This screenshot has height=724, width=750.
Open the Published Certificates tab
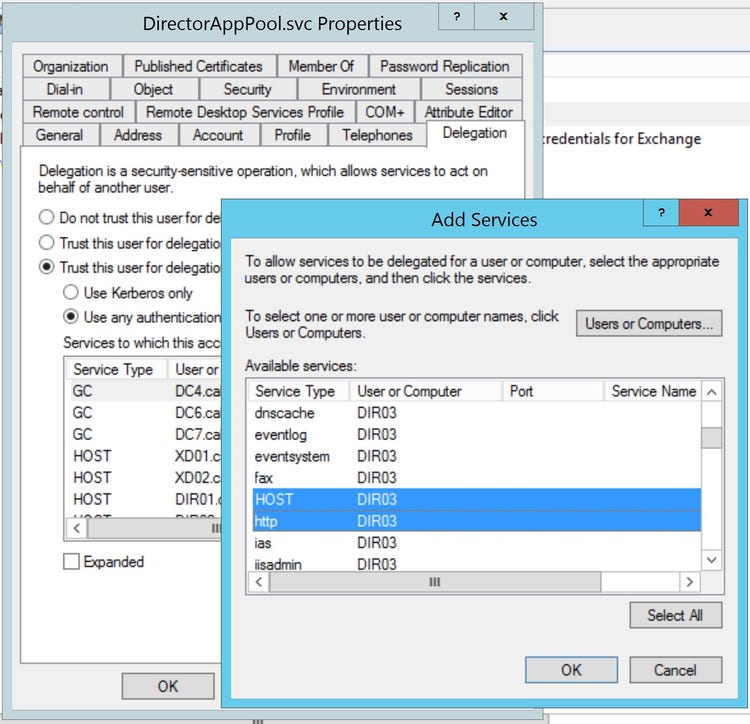click(199, 66)
